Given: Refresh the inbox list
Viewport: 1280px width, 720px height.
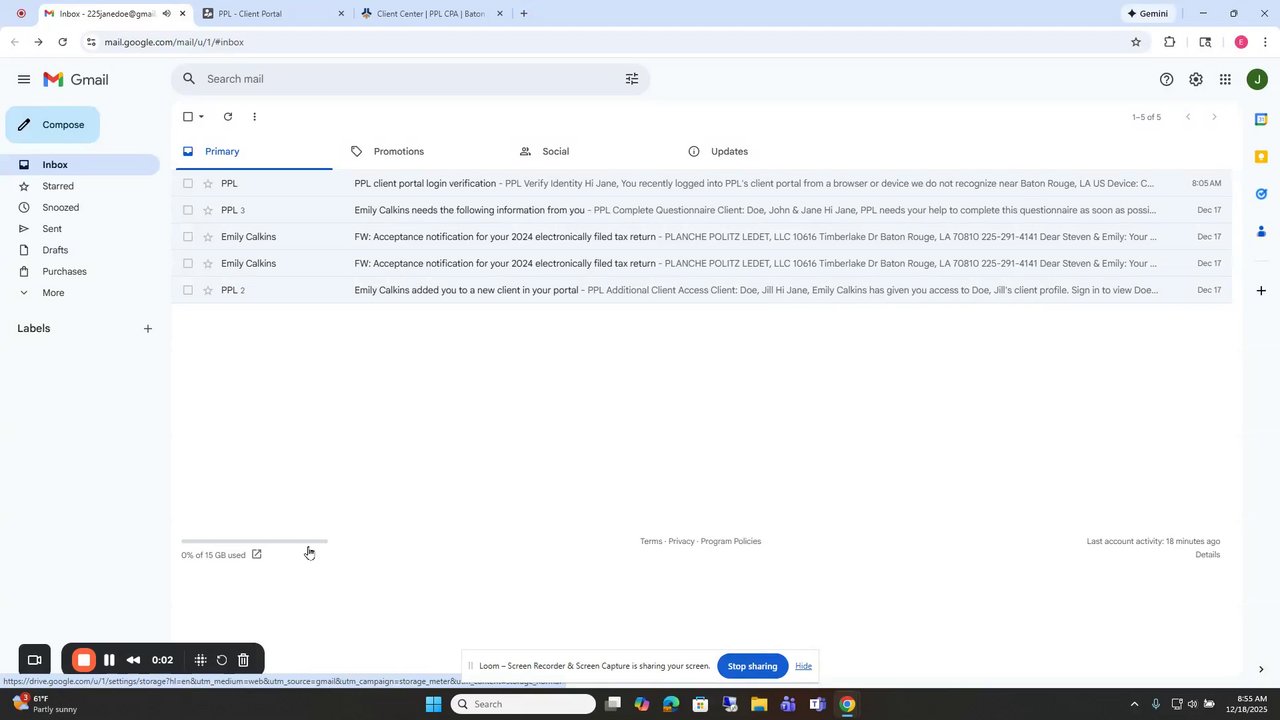Looking at the screenshot, I should pyautogui.click(x=228, y=117).
